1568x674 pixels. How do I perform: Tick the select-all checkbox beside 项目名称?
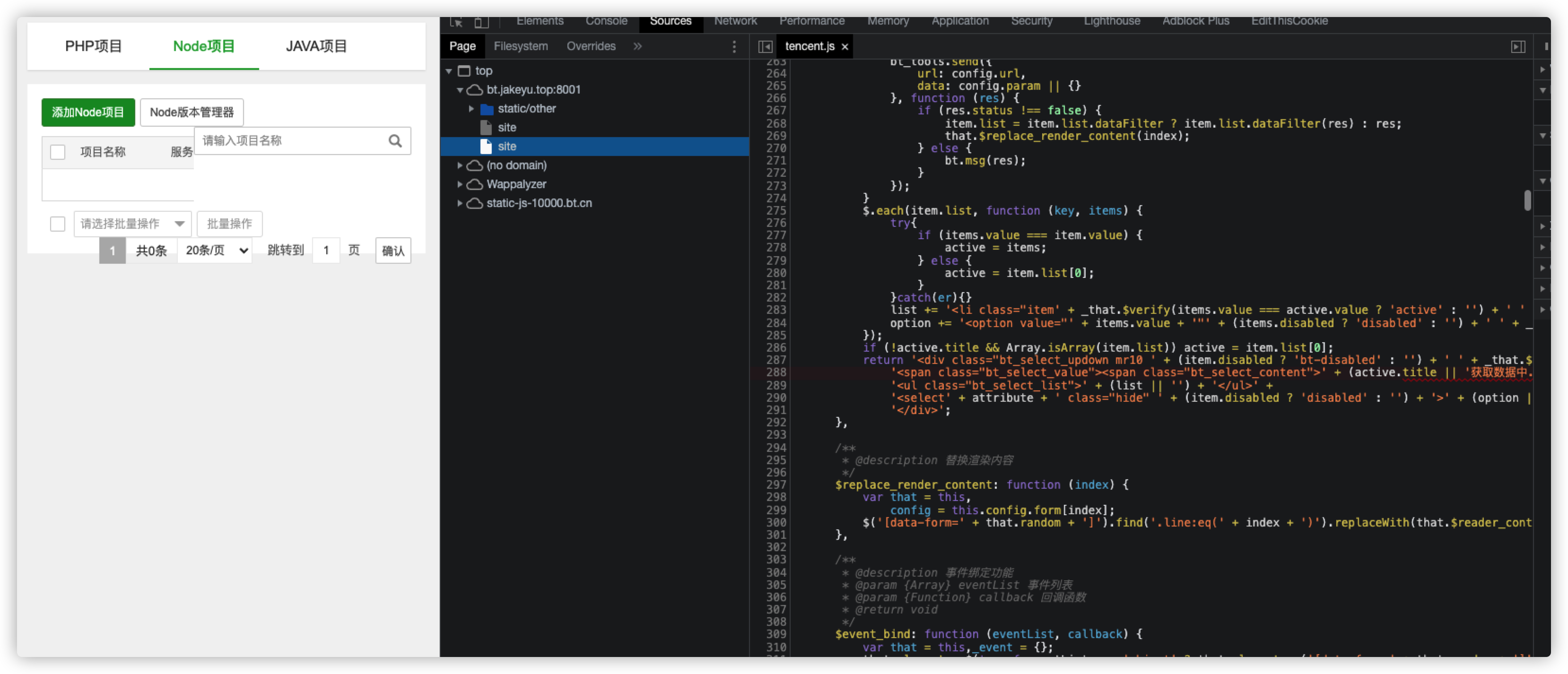pyautogui.click(x=58, y=152)
